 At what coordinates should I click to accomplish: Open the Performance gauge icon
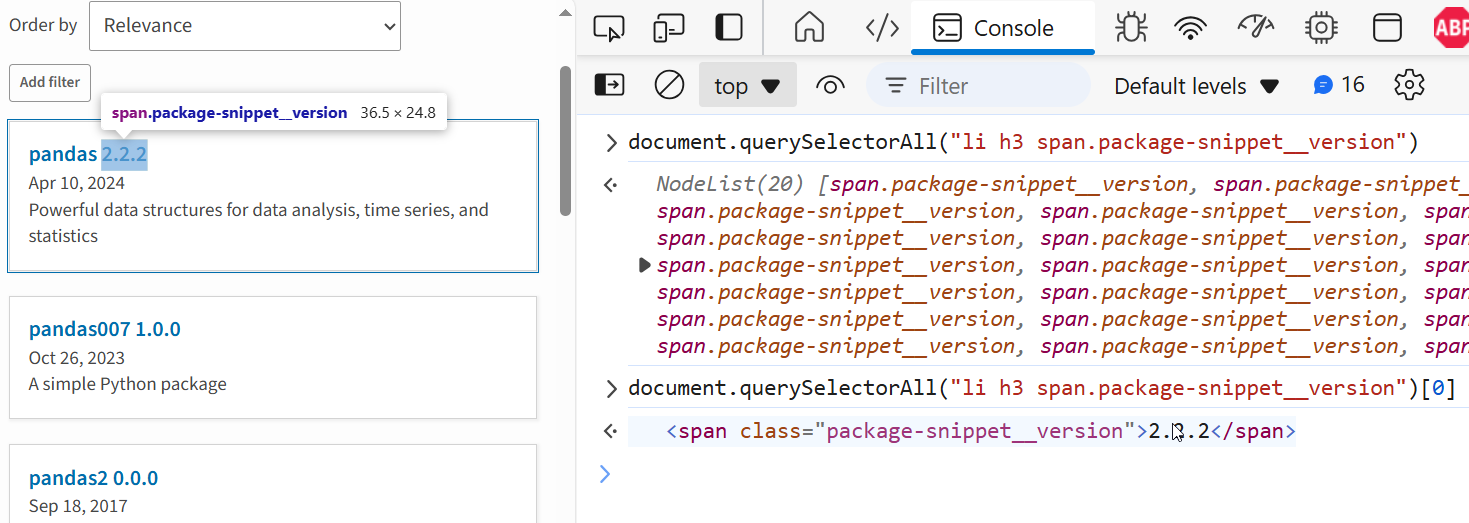(1255, 28)
